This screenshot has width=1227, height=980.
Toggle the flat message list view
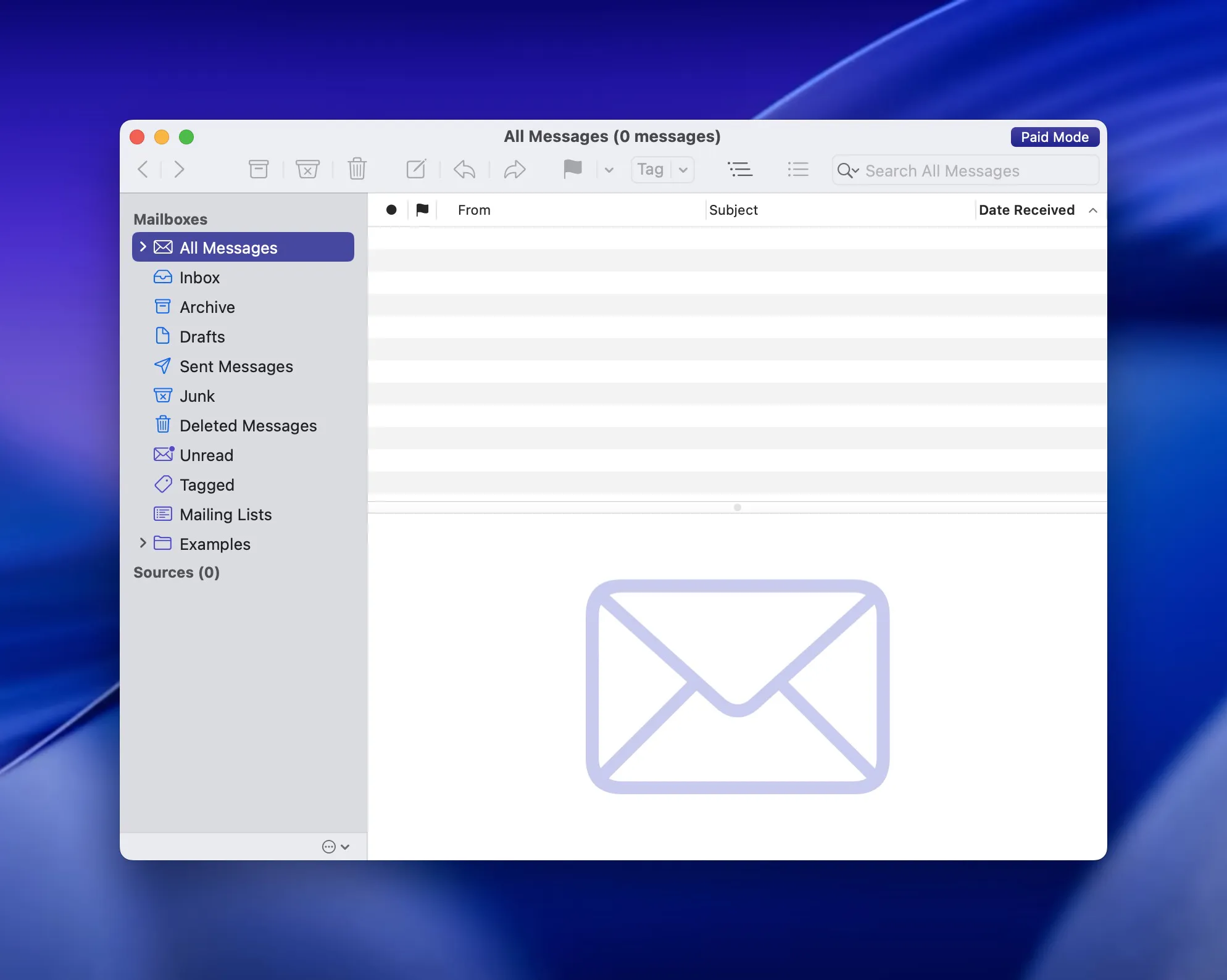point(798,169)
